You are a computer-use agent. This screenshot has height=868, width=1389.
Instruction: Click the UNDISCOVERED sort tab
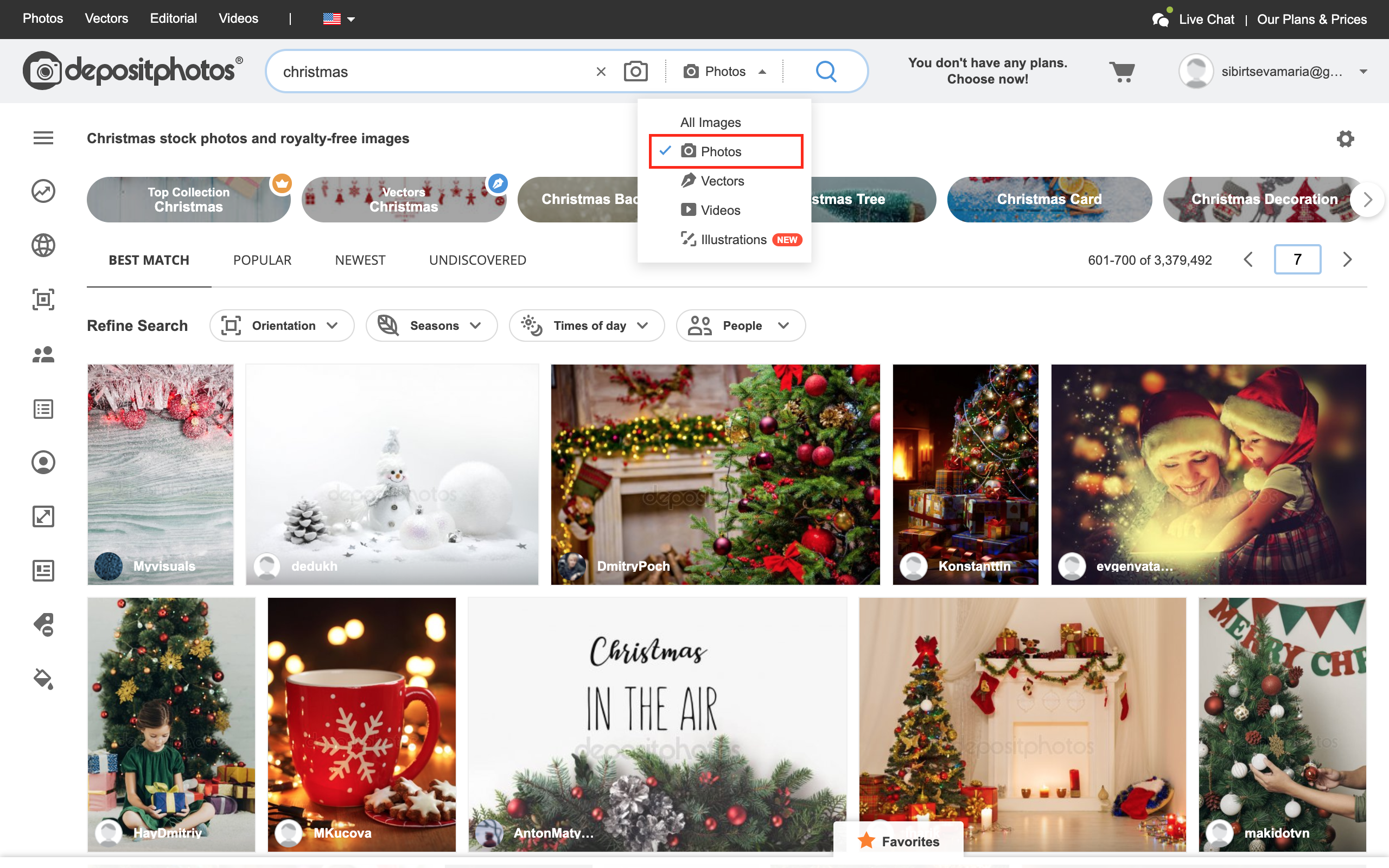tap(477, 260)
